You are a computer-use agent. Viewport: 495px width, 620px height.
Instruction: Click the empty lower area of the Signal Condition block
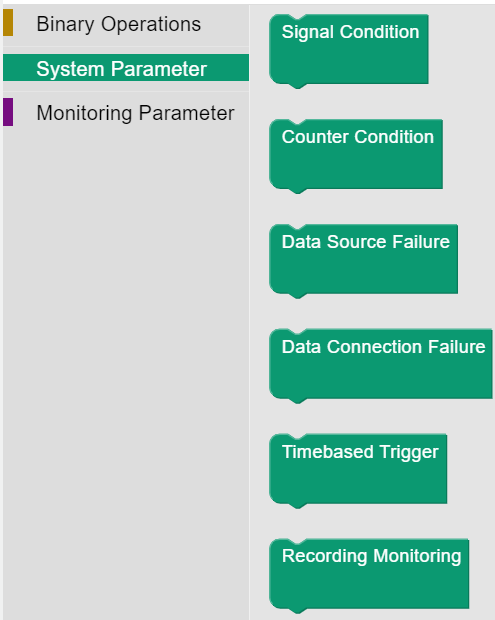pos(349,64)
